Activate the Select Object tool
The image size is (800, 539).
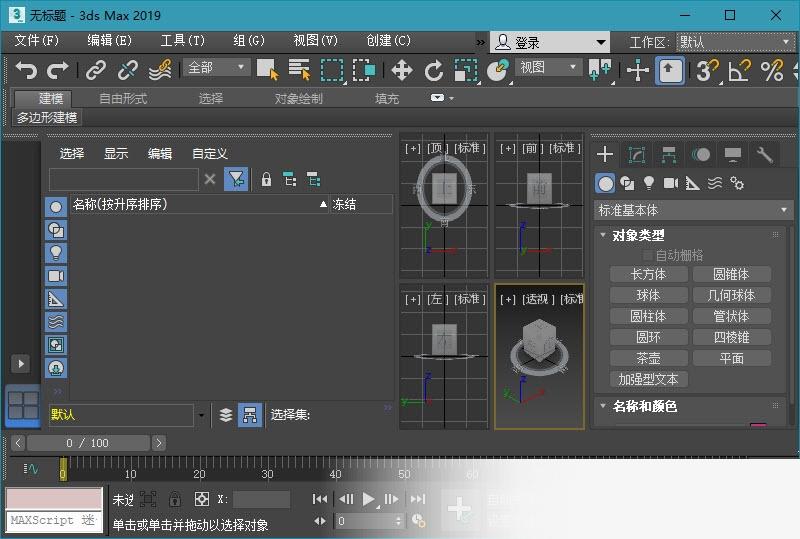267,70
